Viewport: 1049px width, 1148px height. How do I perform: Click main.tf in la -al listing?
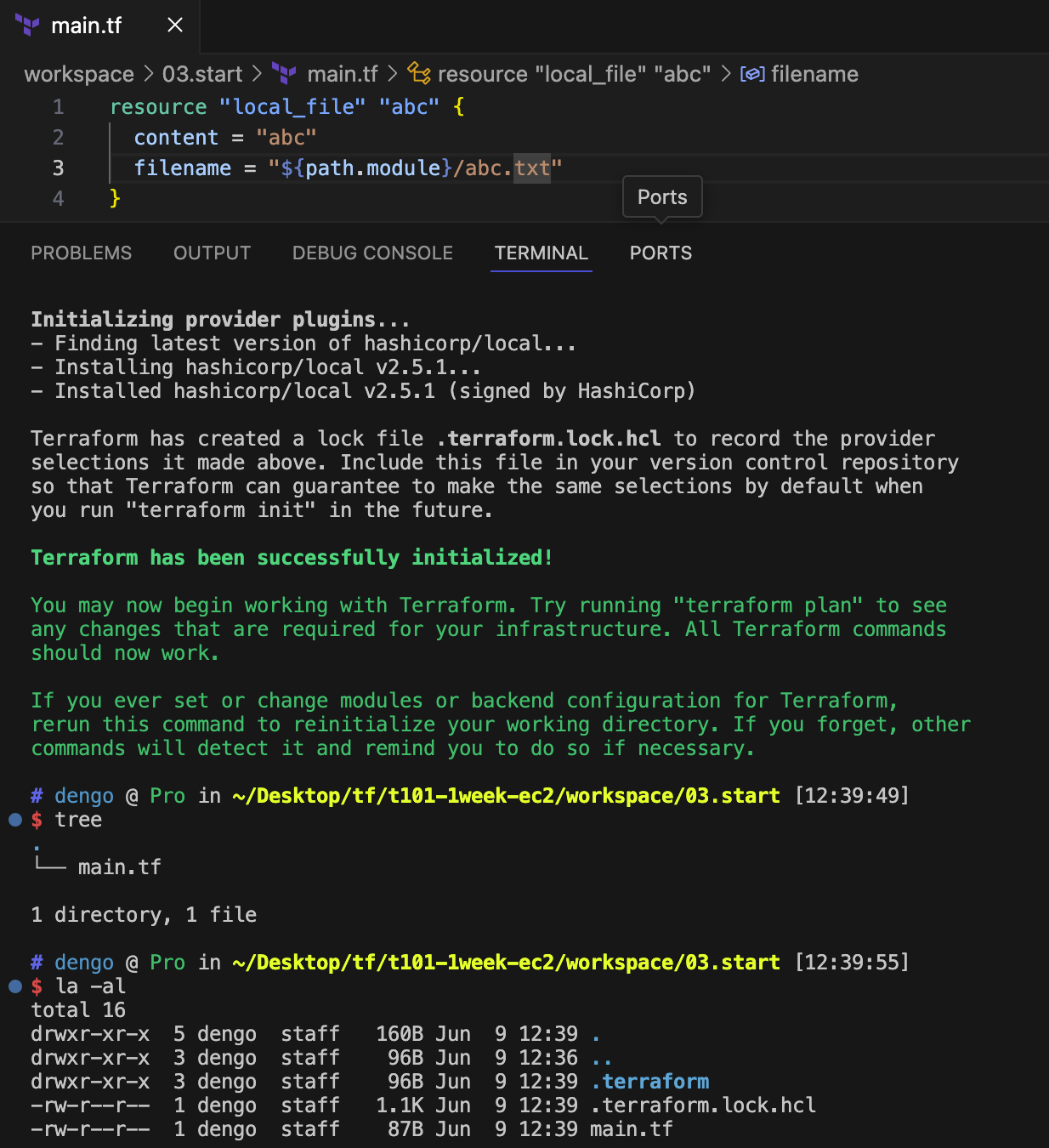click(632, 1129)
